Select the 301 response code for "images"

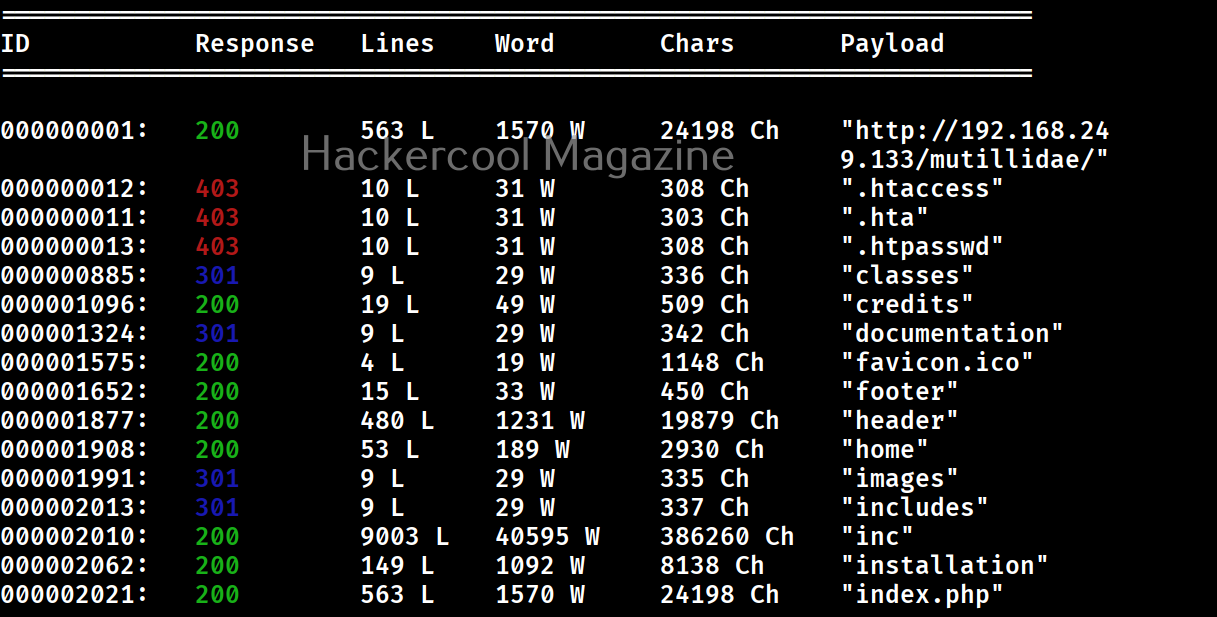coord(217,479)
